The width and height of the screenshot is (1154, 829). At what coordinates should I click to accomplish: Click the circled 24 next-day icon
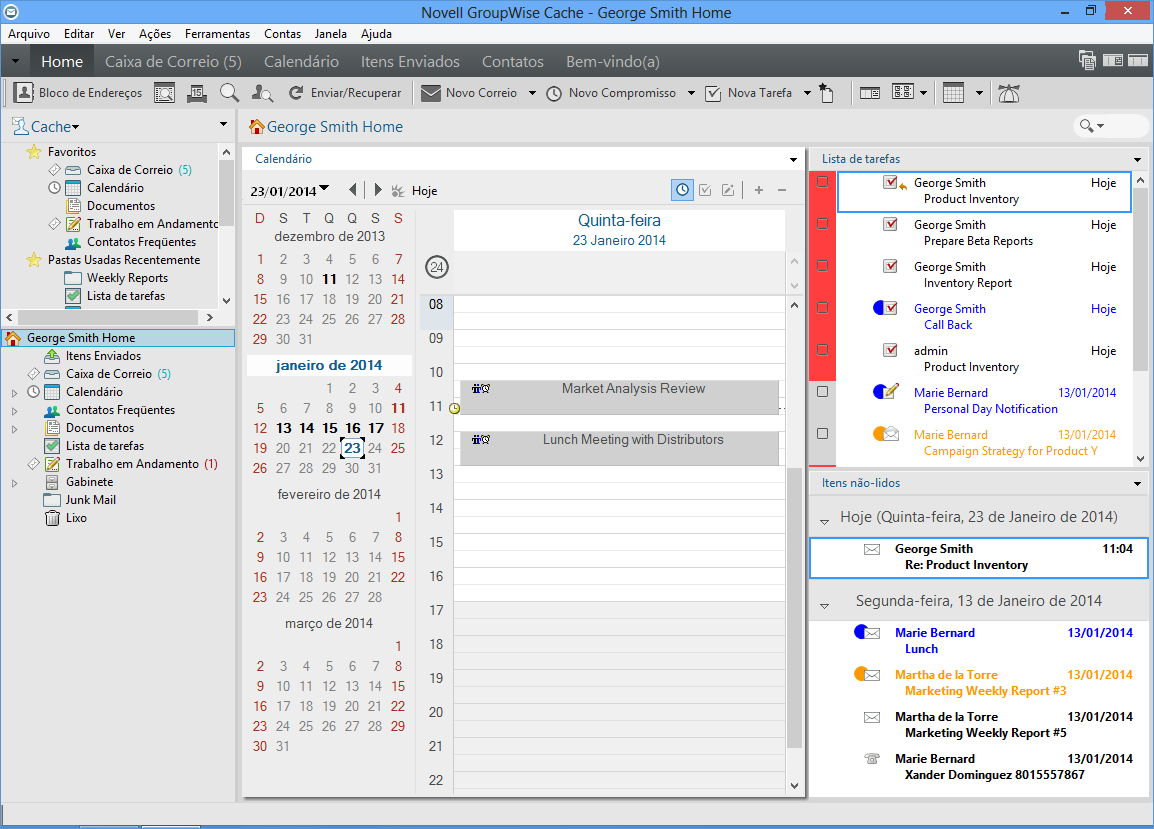(x=437, y=267)
